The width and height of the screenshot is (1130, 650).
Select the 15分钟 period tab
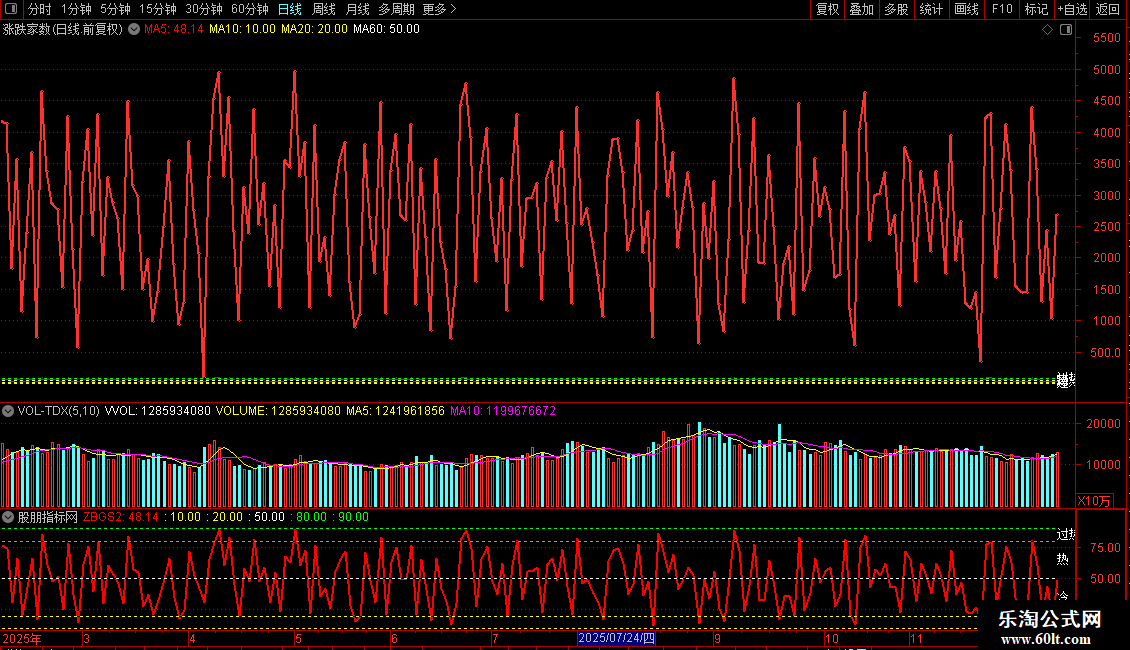pos(157,9)
